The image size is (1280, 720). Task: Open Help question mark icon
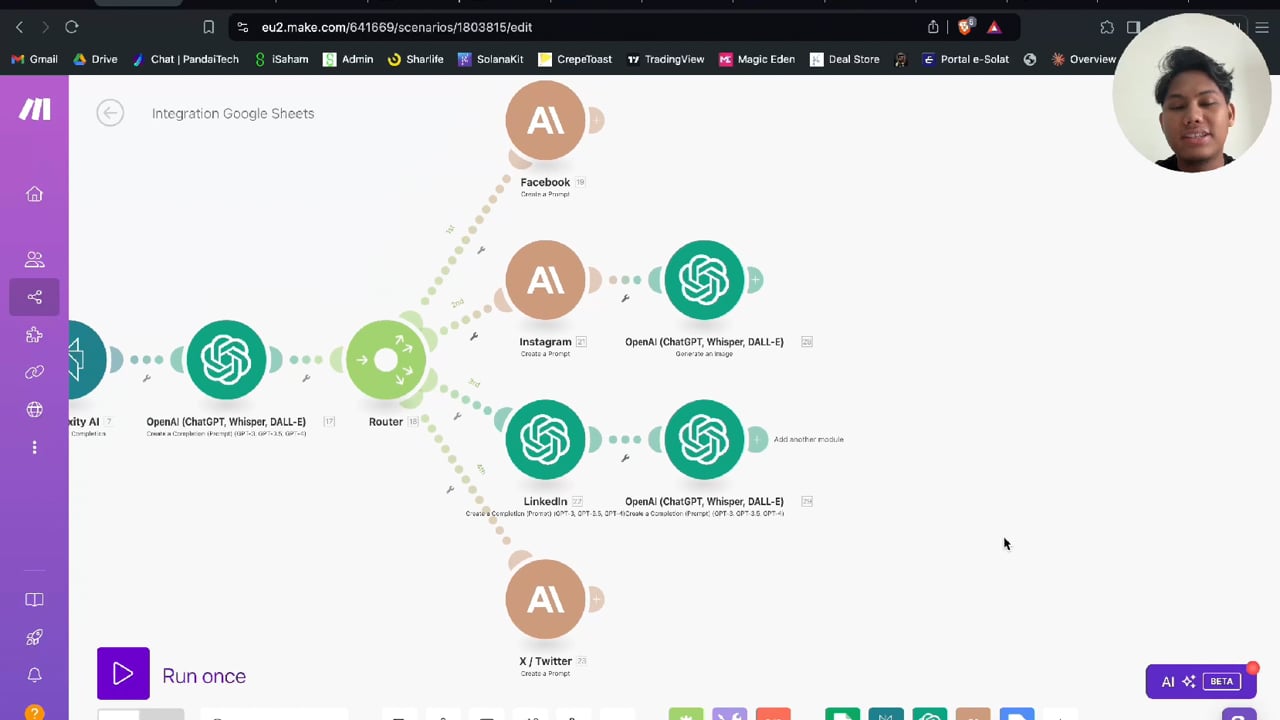pyautogui.click(x=34, y=712)
